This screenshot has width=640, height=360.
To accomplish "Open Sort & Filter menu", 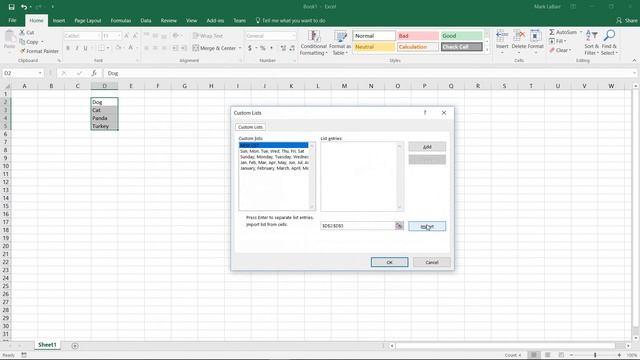I will [591, 42].
